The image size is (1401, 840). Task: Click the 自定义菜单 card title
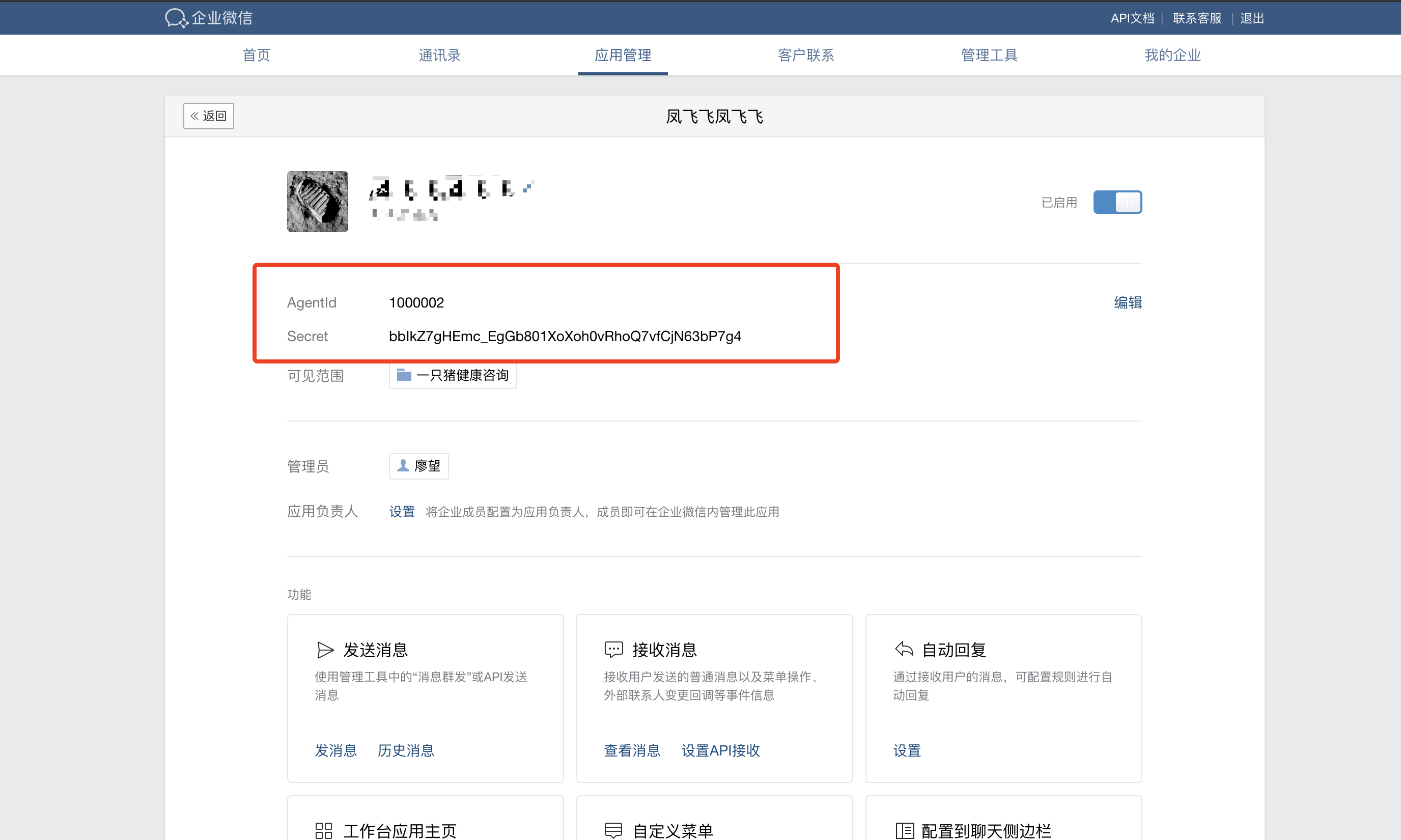[673, 830]
